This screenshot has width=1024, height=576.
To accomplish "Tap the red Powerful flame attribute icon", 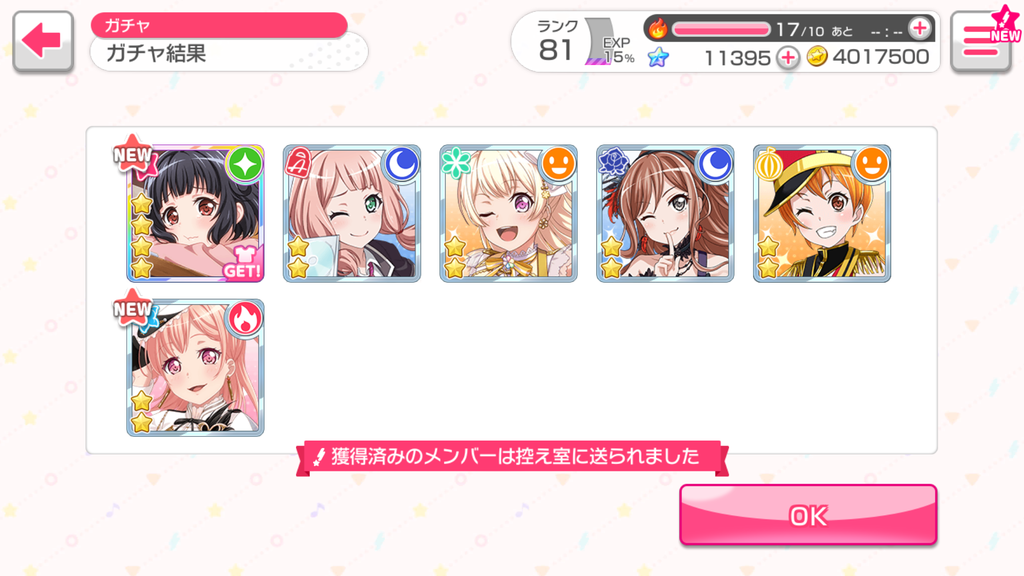I will 244,319.
